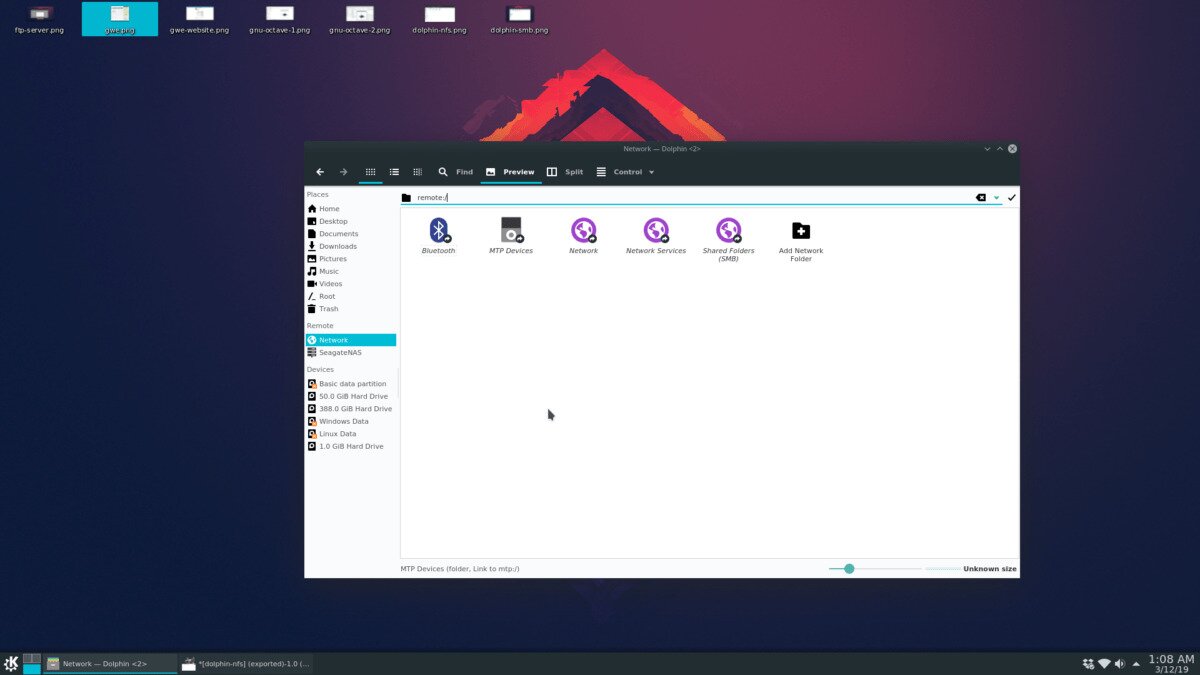1200x675 pixels.
Task: Select Network under Remote
Action: (x=351, y=340)
